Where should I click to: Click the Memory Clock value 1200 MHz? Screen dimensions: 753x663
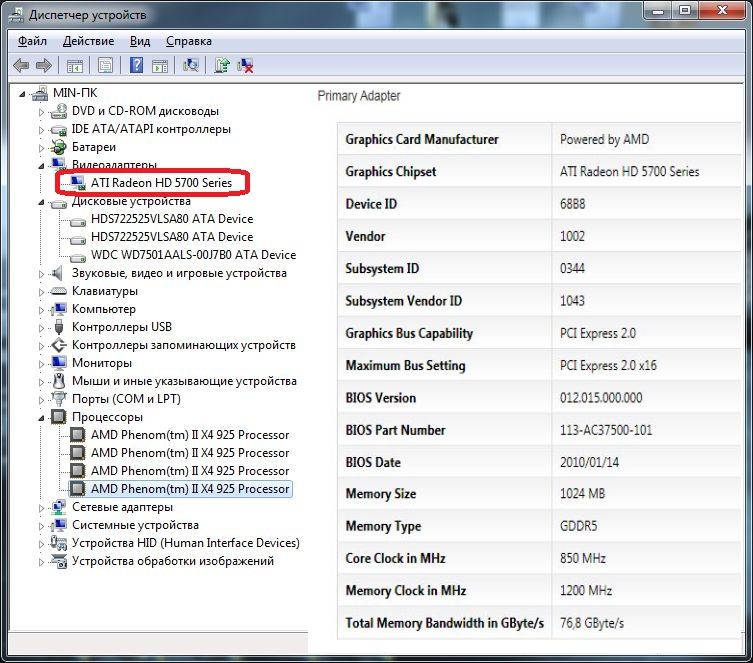click(x=586, y=591)
